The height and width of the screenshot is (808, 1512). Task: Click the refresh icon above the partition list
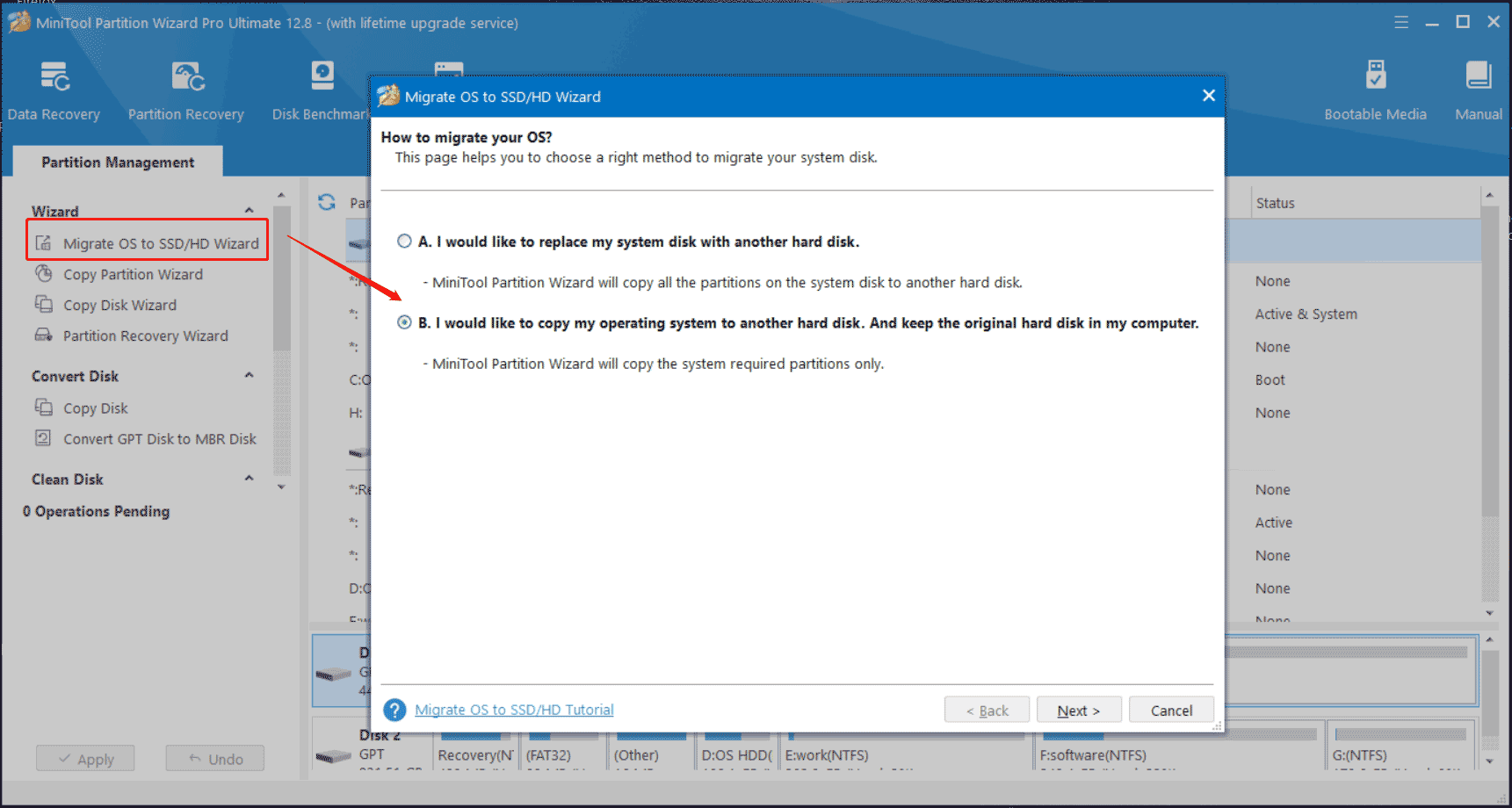click(x=326, y=202)
